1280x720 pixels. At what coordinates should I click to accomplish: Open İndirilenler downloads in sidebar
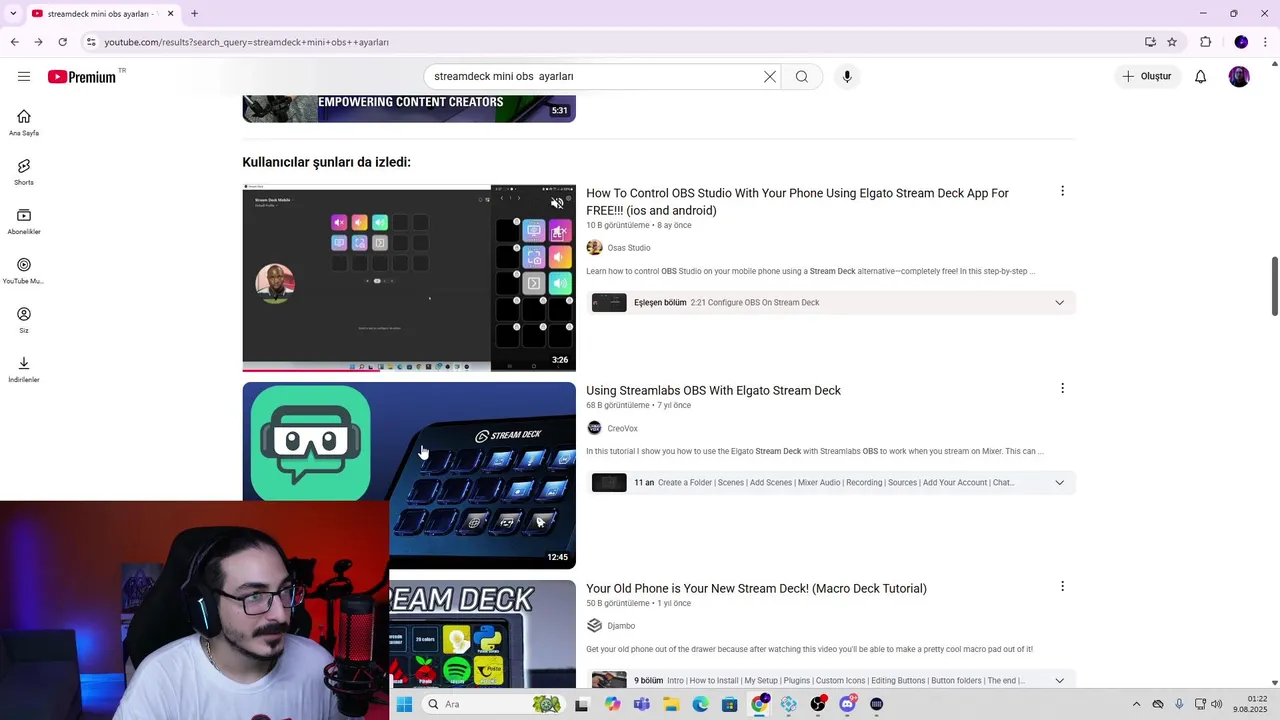[x=24, y=370]
